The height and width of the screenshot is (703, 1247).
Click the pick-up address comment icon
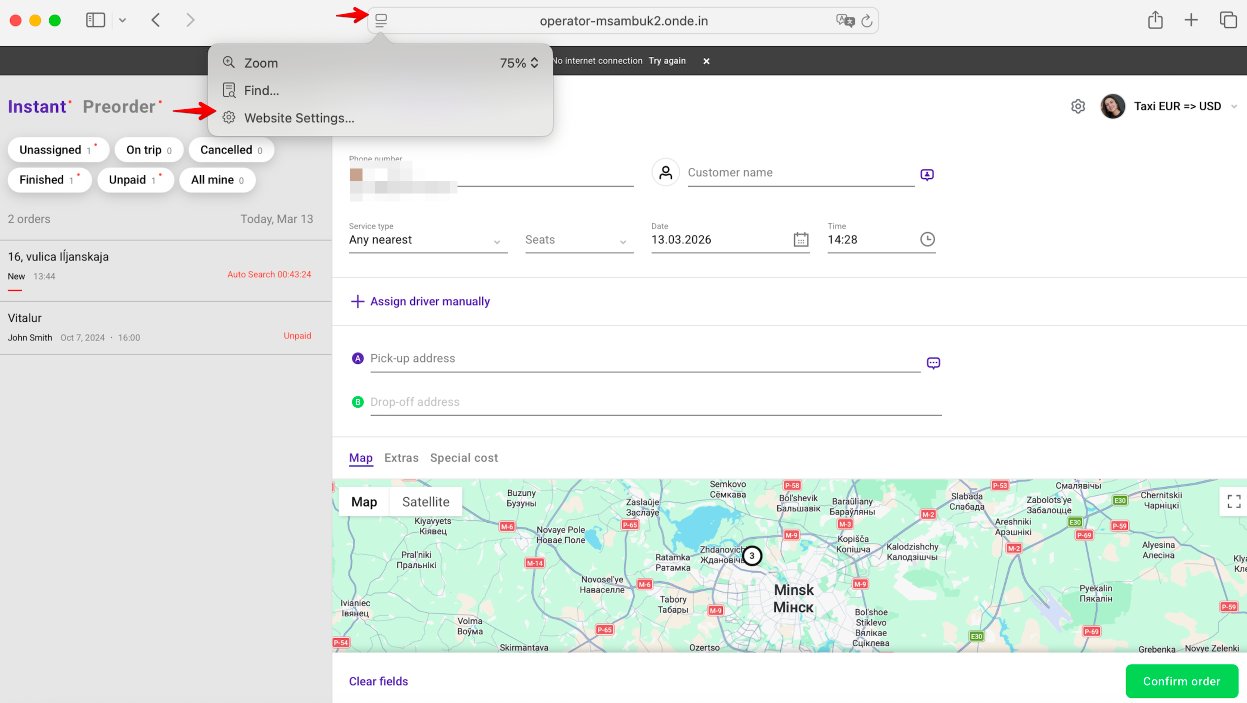(933, 363)
